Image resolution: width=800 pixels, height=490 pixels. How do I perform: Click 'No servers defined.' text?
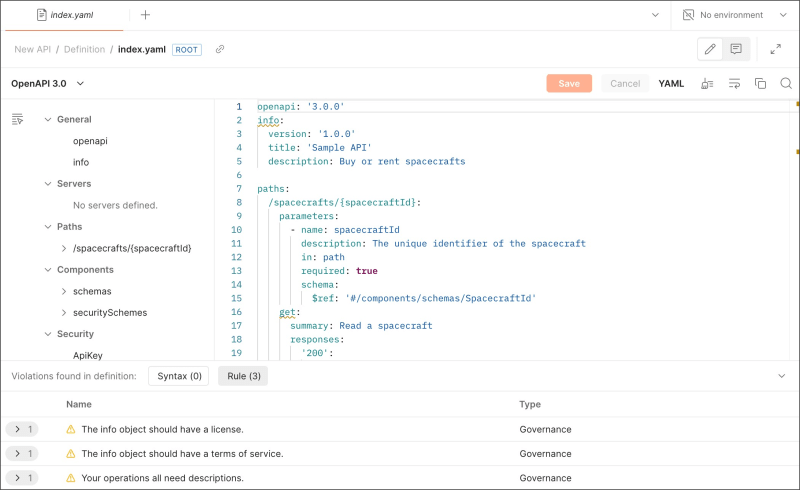click(x=115, y=205)
